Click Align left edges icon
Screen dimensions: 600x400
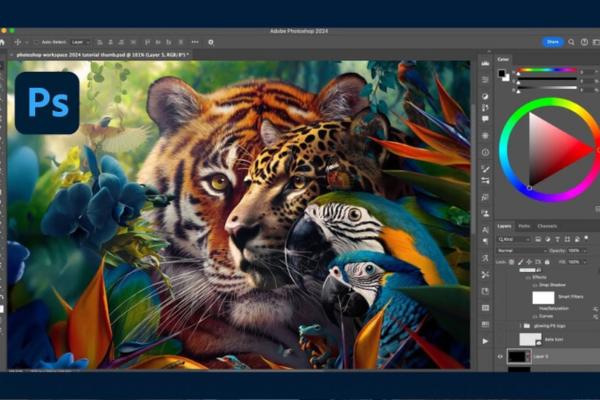point(100,42)
